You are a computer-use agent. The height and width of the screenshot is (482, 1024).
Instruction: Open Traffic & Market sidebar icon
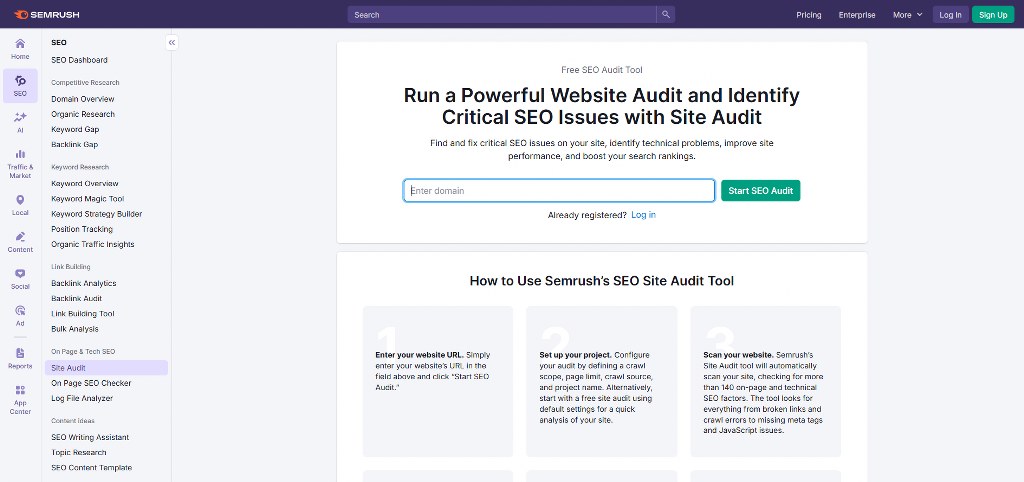coord(20,163)
